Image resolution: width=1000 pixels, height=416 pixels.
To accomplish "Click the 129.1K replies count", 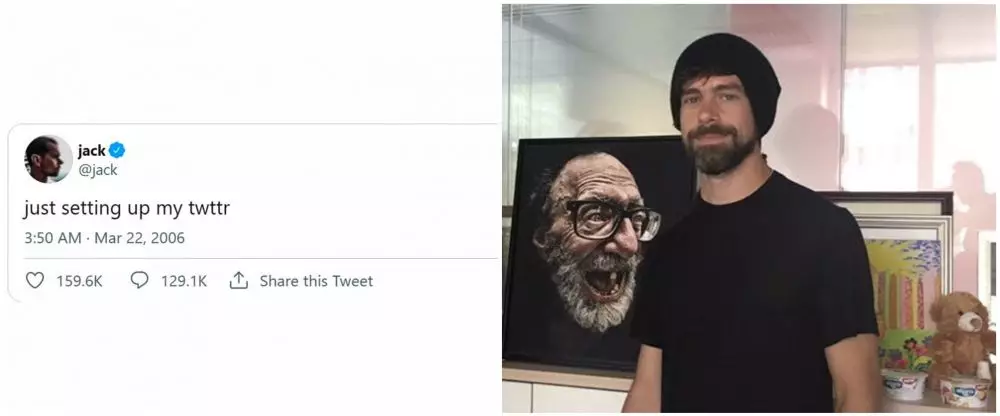I will pos(184,281).
